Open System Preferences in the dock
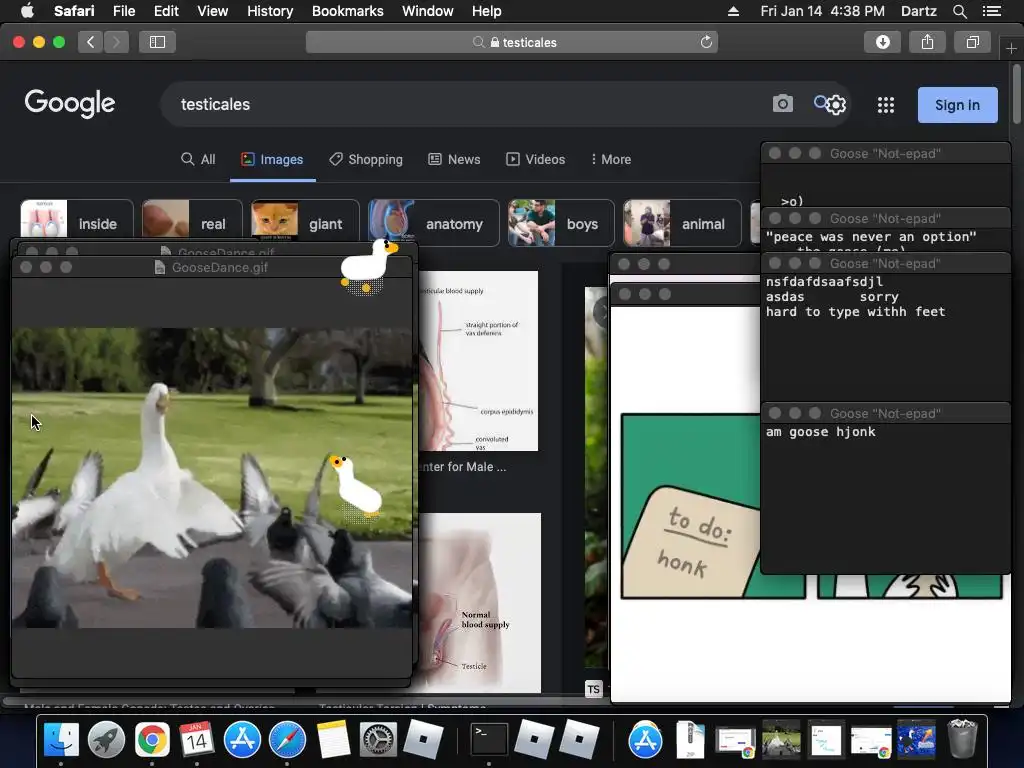The height and width of the screenshot is (768, 1024). (378, 740)
